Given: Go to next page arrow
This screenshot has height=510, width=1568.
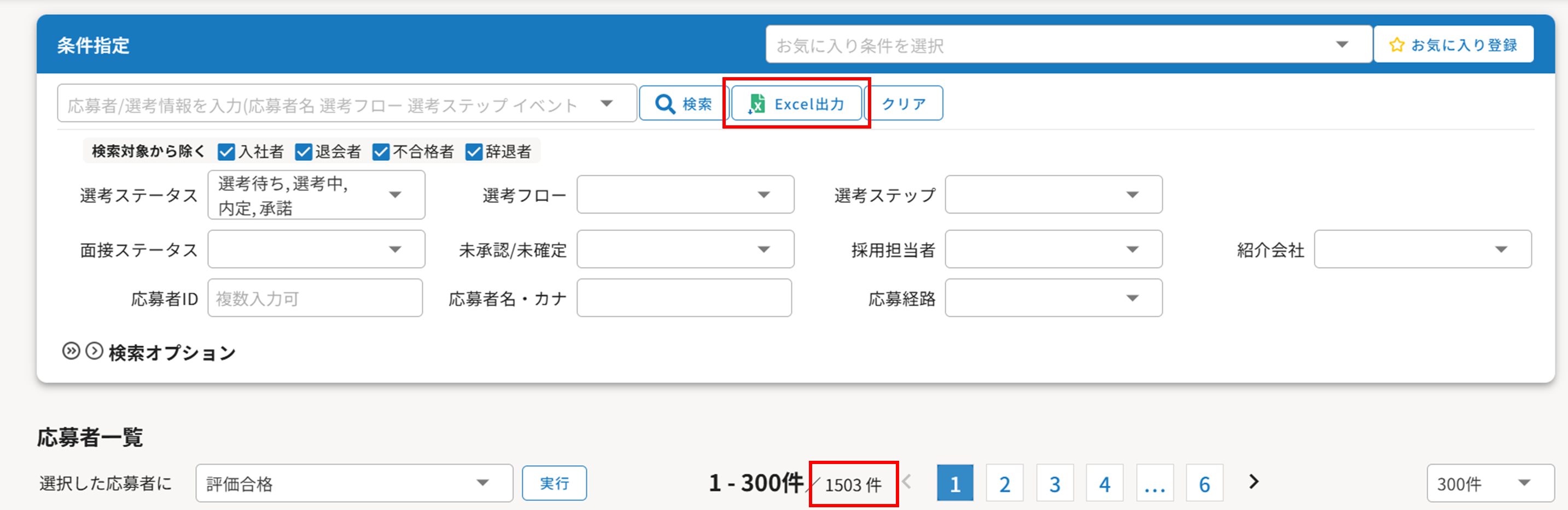Looking at the screenshot, I should (x=1254, y=482).
